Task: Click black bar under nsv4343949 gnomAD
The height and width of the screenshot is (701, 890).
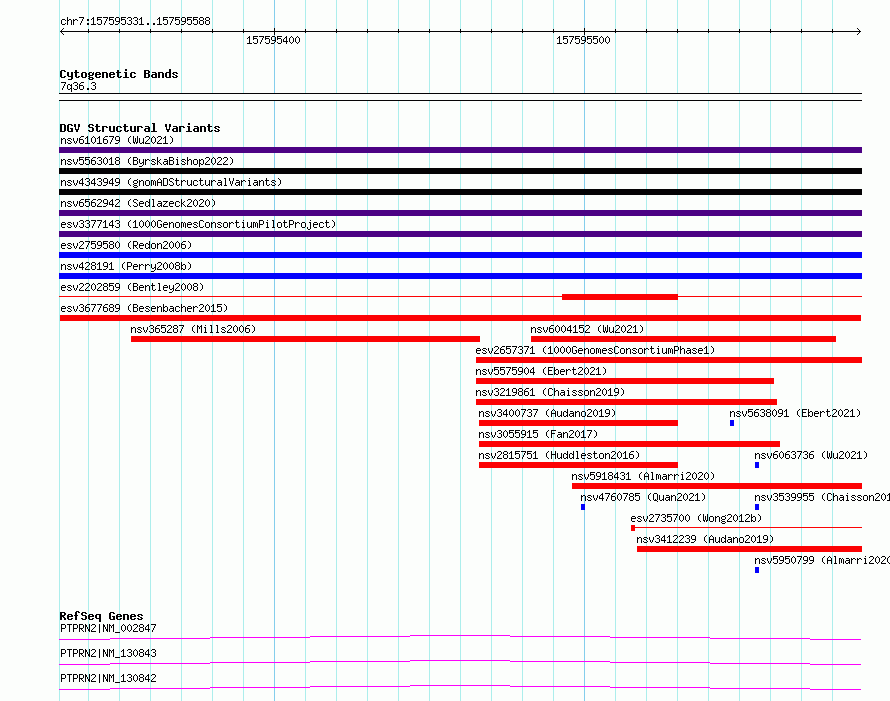Action: [x=460, y=192]
